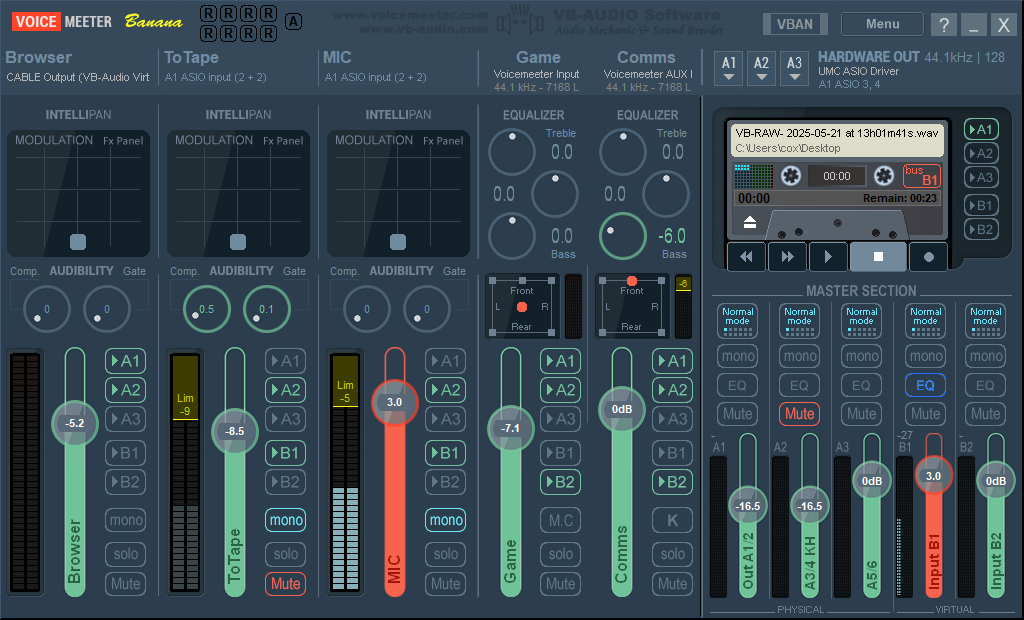Mute the Browser strip

(x=125, y=583)
